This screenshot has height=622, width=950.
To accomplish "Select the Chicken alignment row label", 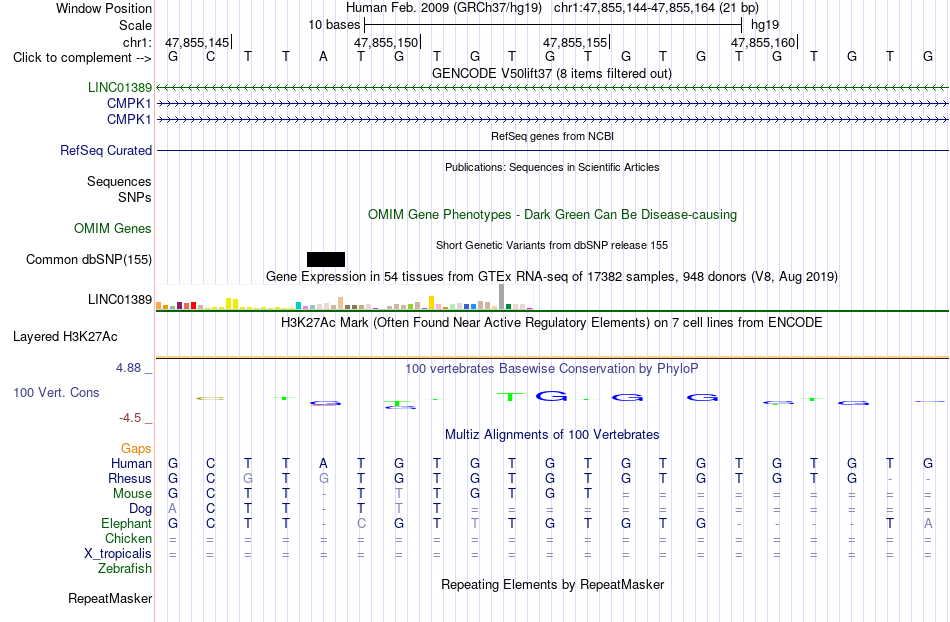I will tap(128, 539).
